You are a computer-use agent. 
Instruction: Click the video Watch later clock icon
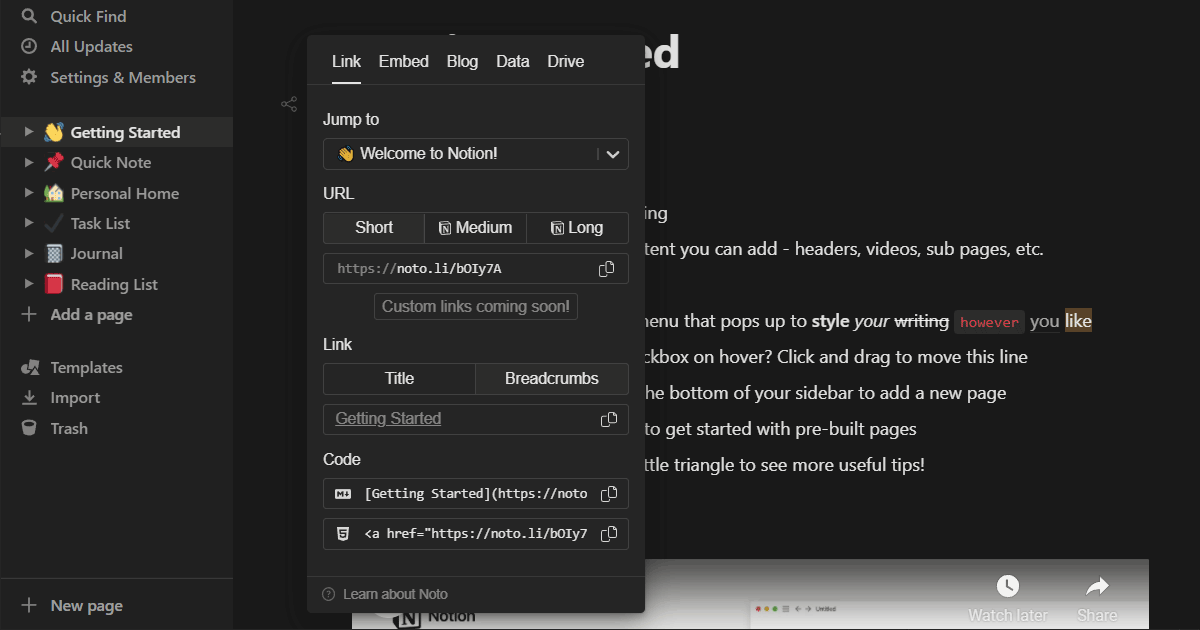(1007, 586)
